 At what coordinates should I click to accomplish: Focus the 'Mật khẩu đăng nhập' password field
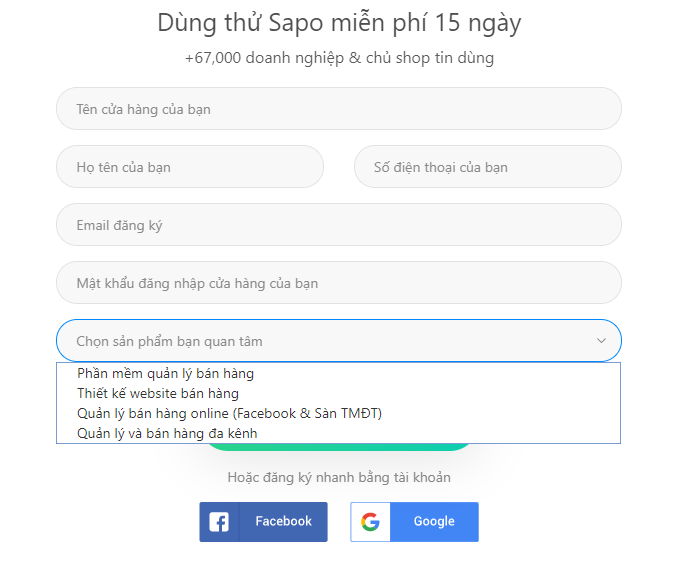pos(338,282)
